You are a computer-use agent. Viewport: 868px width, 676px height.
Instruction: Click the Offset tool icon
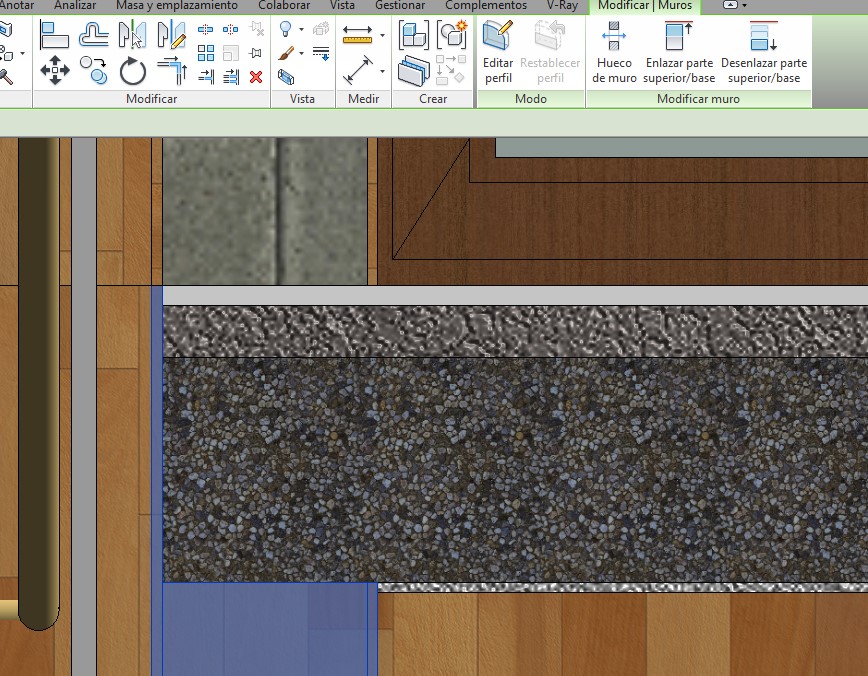coord(94,35)
